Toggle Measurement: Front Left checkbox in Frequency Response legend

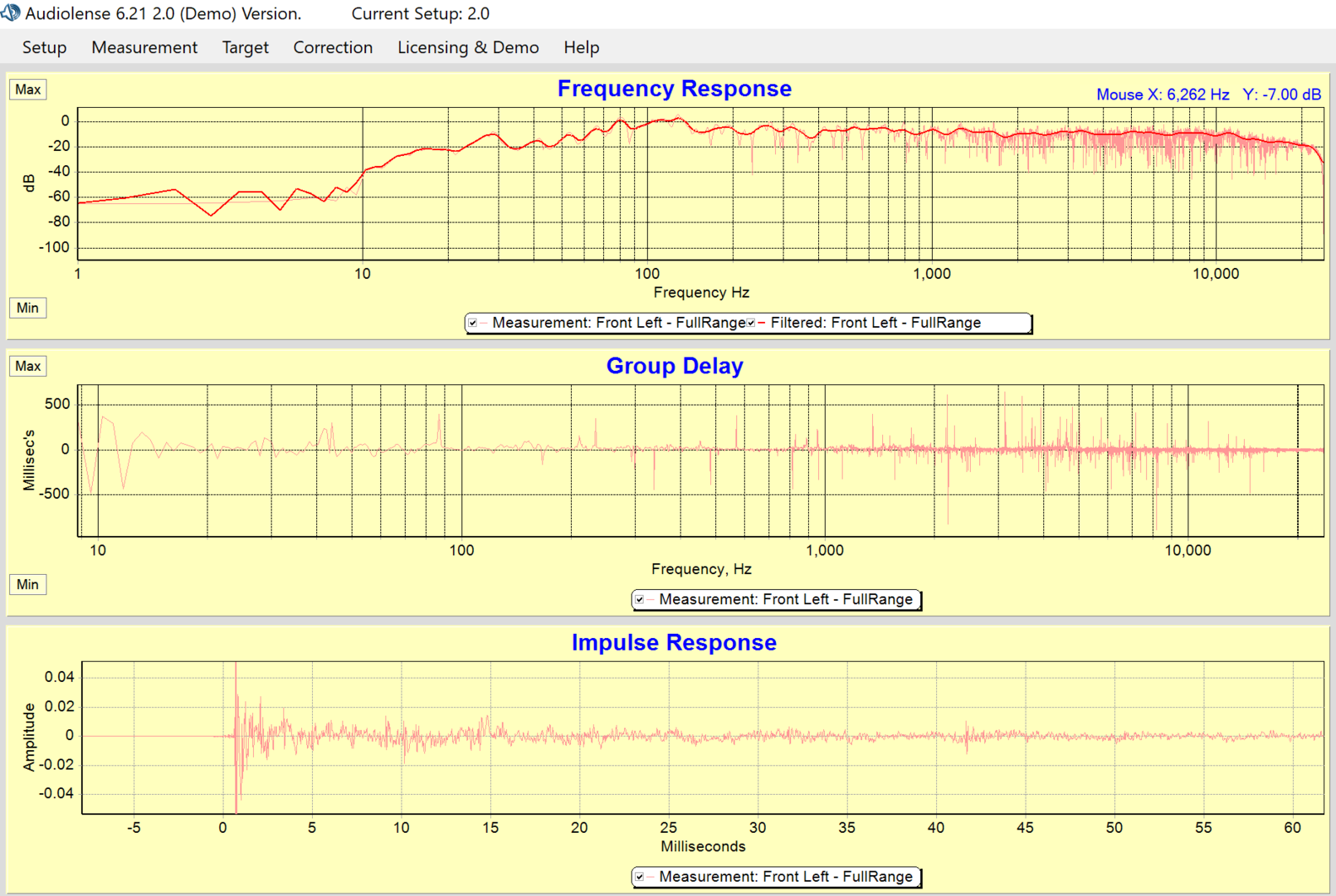(473, 323)
